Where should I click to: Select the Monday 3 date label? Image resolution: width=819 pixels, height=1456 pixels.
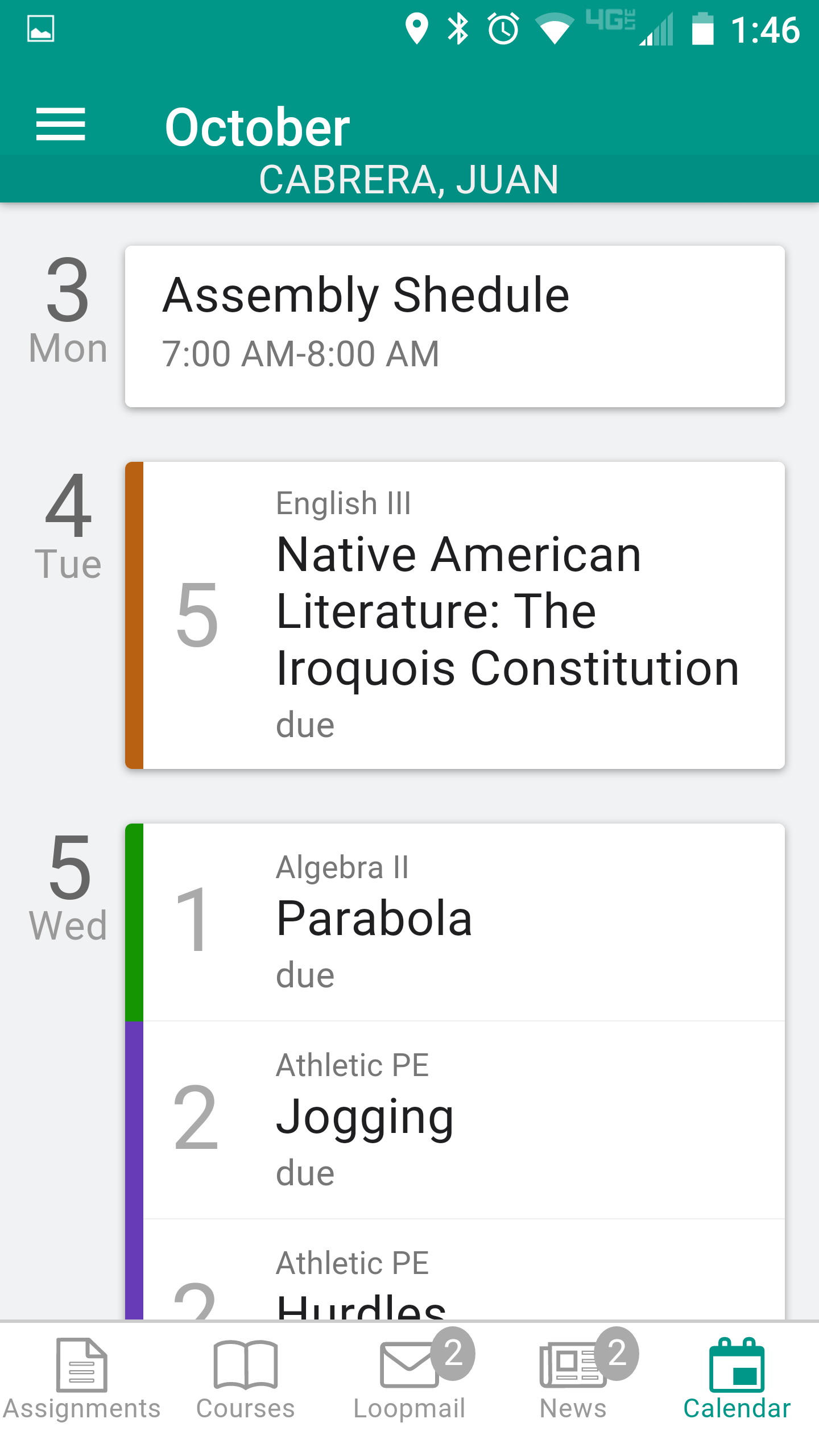[68, 311]
